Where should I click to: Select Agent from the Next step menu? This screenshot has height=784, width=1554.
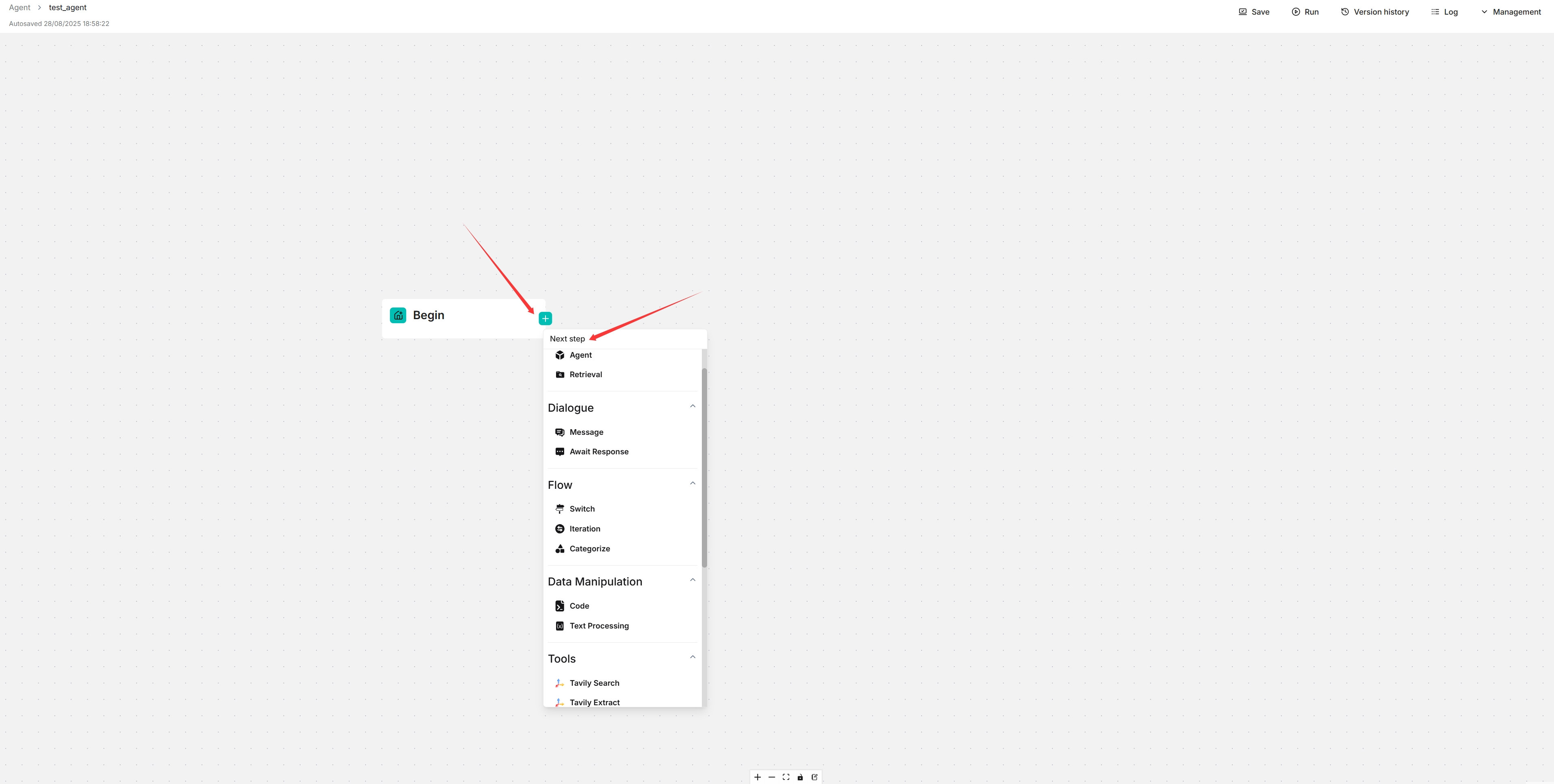click(580, 355)
